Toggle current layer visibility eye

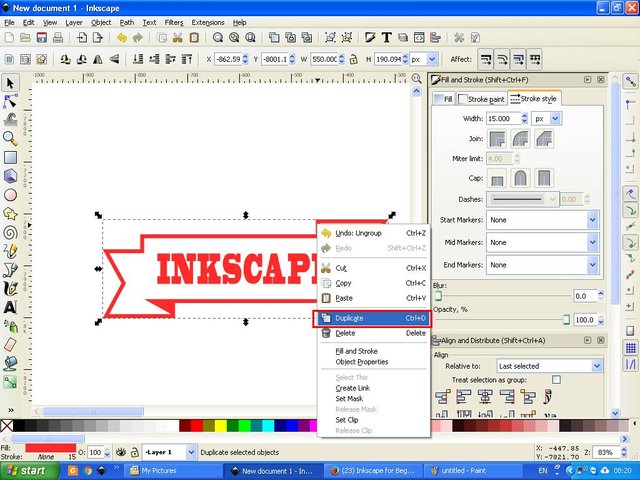point(120,452)
